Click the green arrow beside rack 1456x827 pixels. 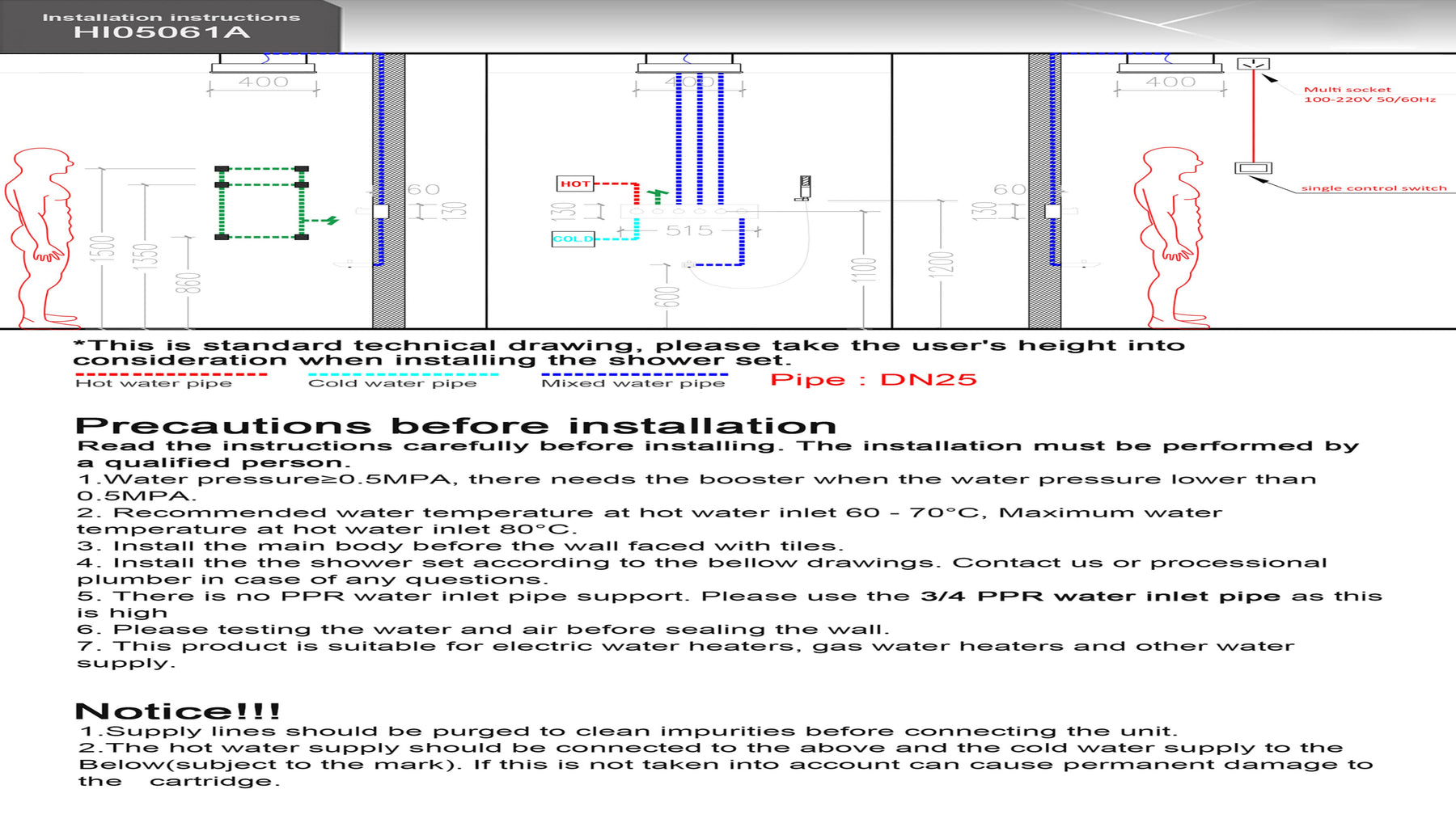331,219
